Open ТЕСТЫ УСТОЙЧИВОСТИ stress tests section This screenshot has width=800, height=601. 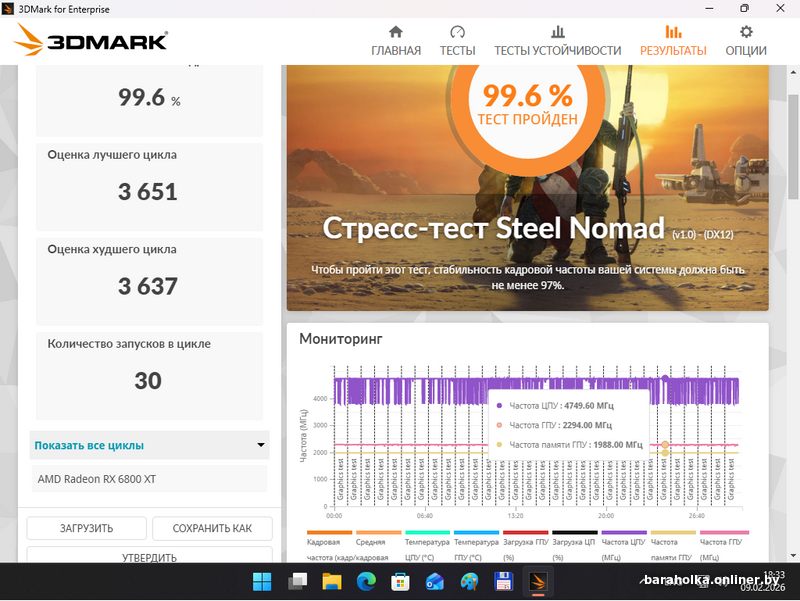pos(558,41)
